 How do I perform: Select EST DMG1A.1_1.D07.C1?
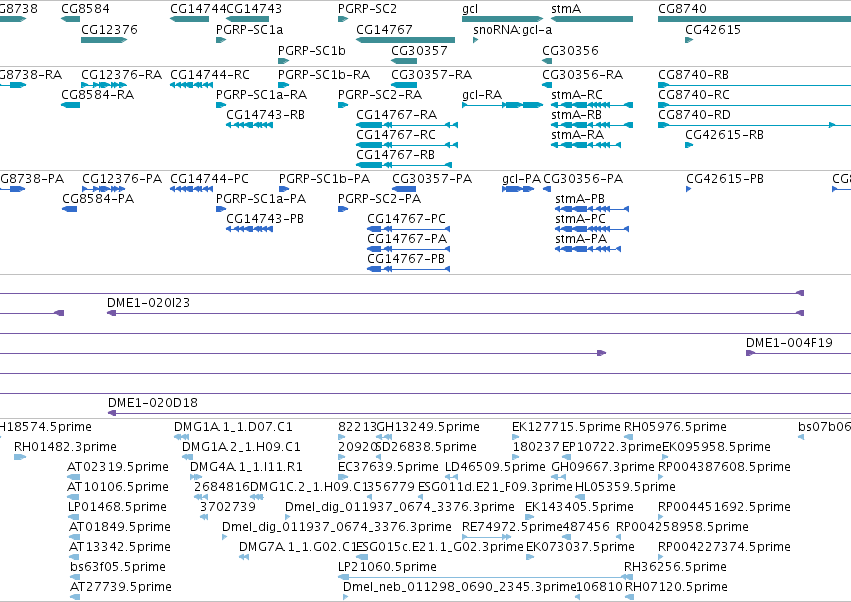[233, 427]
